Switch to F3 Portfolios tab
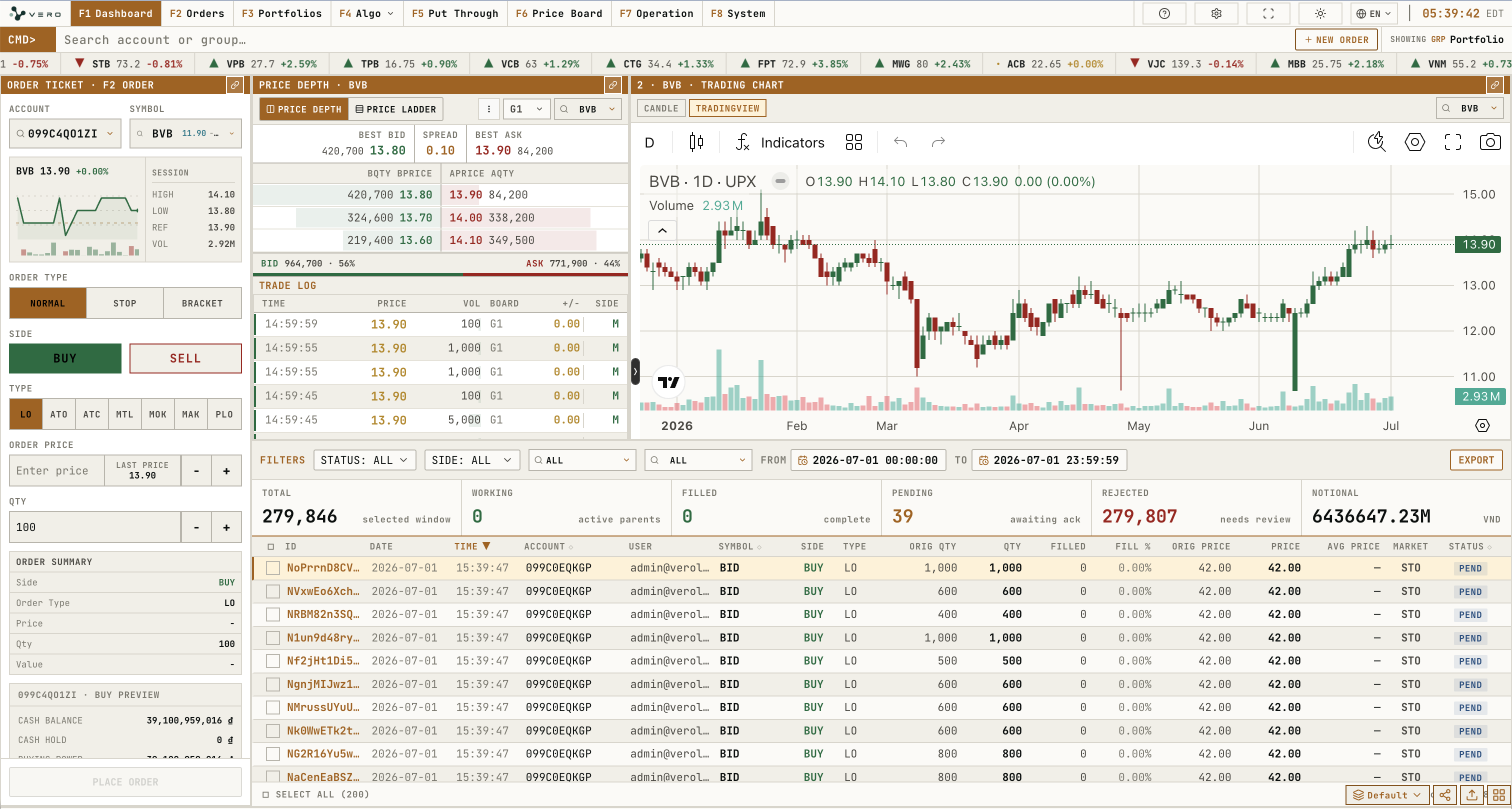The height and width of the screenshot is (809, 1512). coord(281,13)
